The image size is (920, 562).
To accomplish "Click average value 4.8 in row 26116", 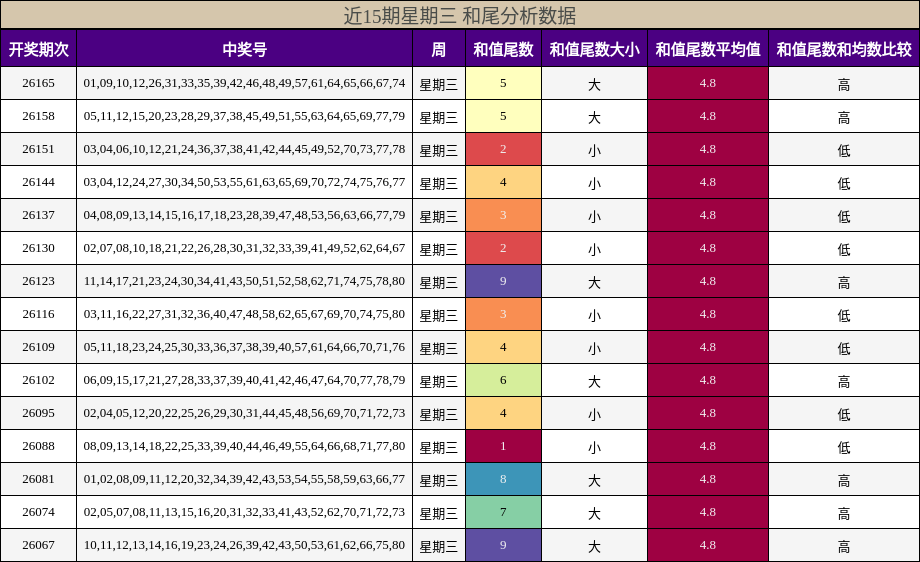I will click(708, 314).
